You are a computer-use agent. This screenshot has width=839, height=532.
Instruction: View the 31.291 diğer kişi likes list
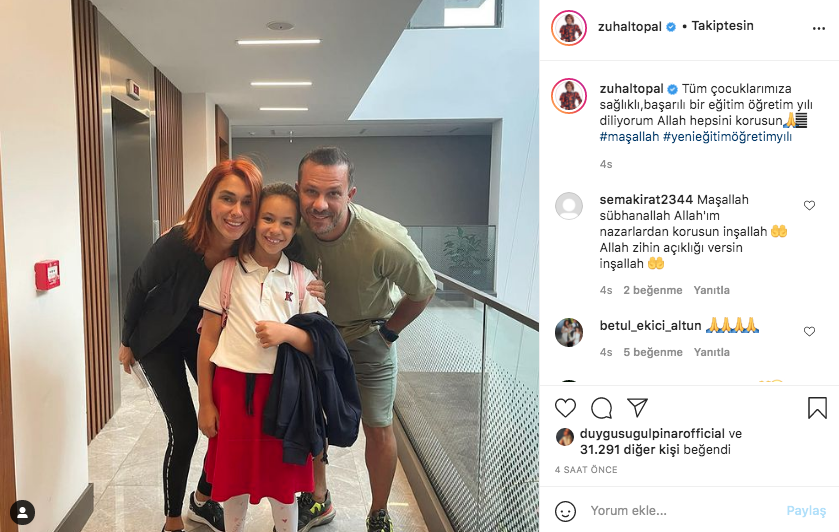(x=630, y=450)
